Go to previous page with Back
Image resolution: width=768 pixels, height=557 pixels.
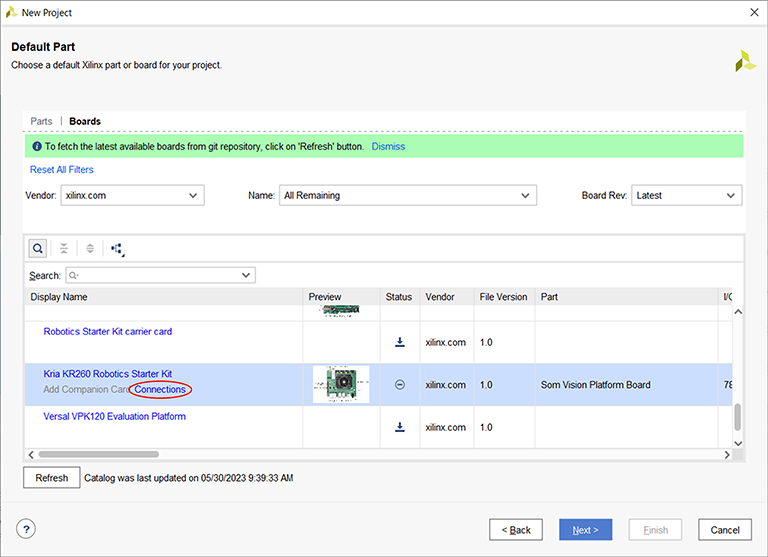[516, 530]
